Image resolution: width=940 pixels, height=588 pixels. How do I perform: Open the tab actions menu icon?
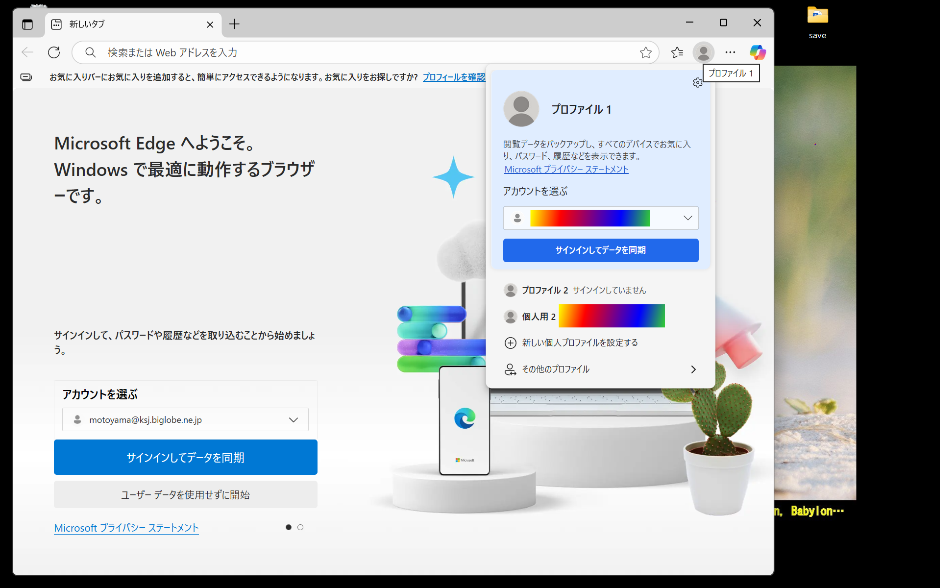(x=28, y=25)
